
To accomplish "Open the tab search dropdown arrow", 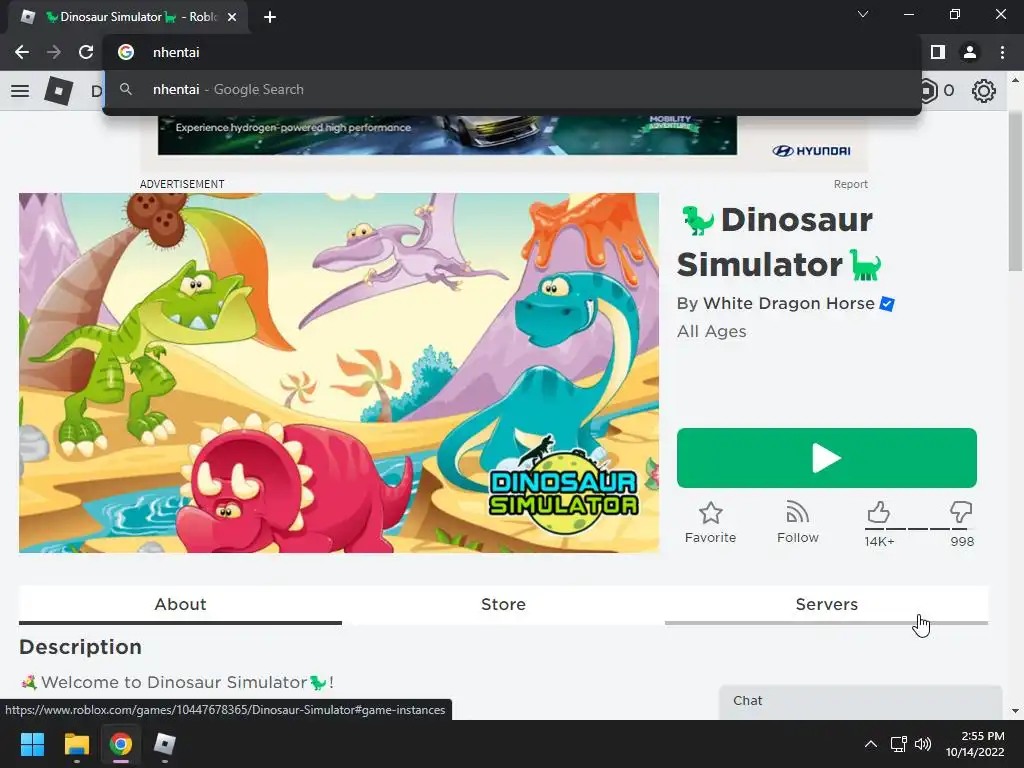I will (863, 14).
